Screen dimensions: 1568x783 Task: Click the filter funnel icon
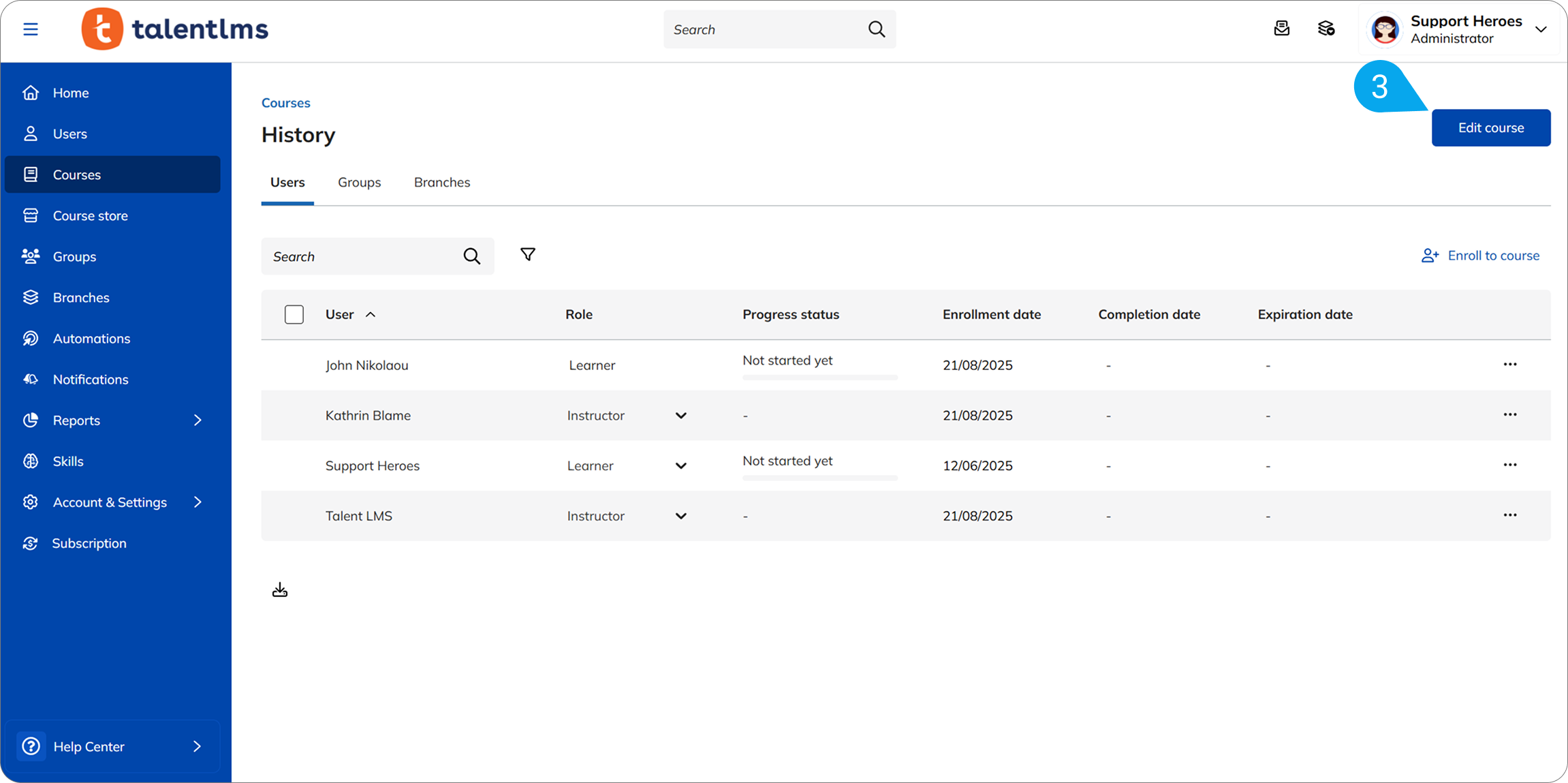(528, 255)
